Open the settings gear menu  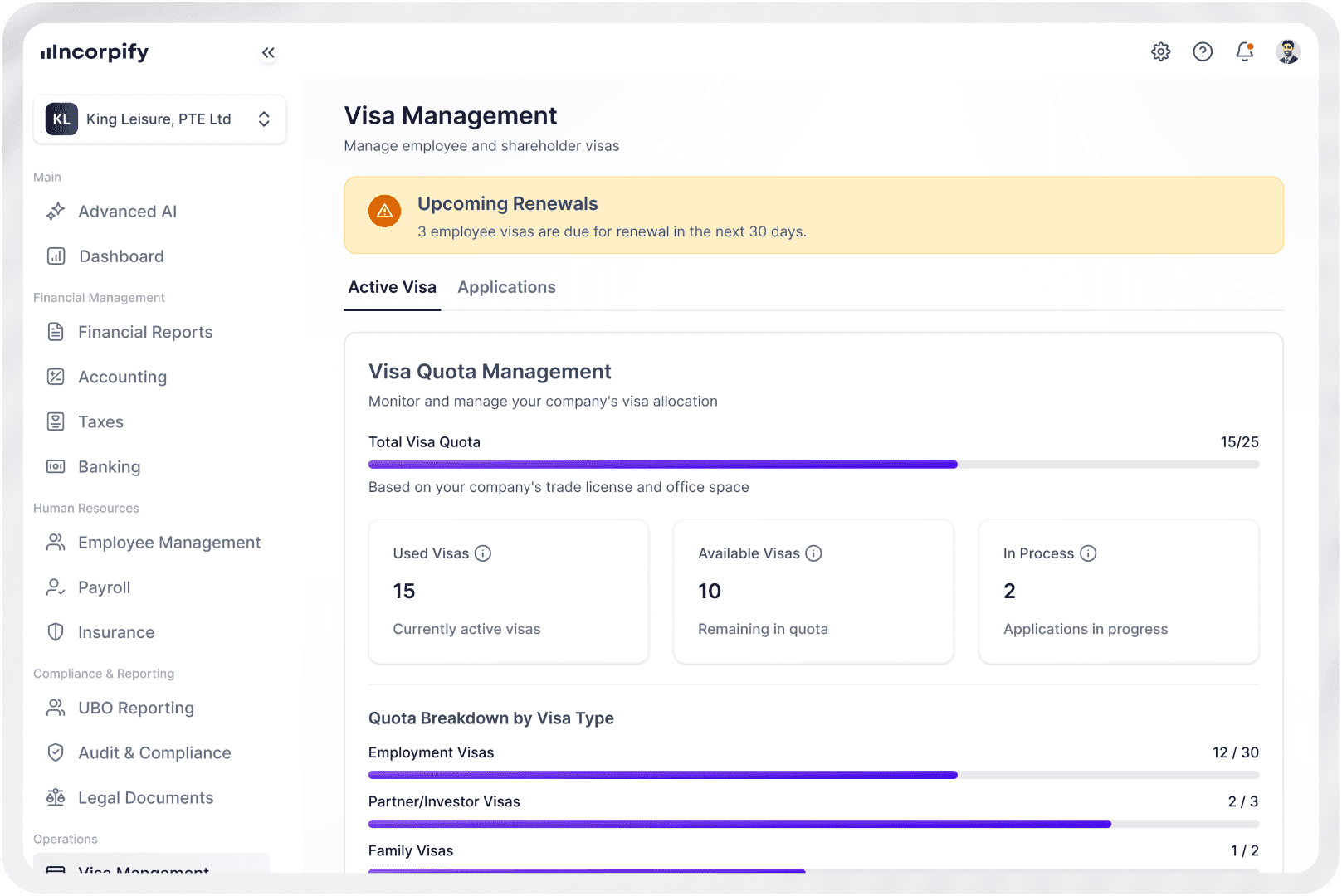[1161, 51]
